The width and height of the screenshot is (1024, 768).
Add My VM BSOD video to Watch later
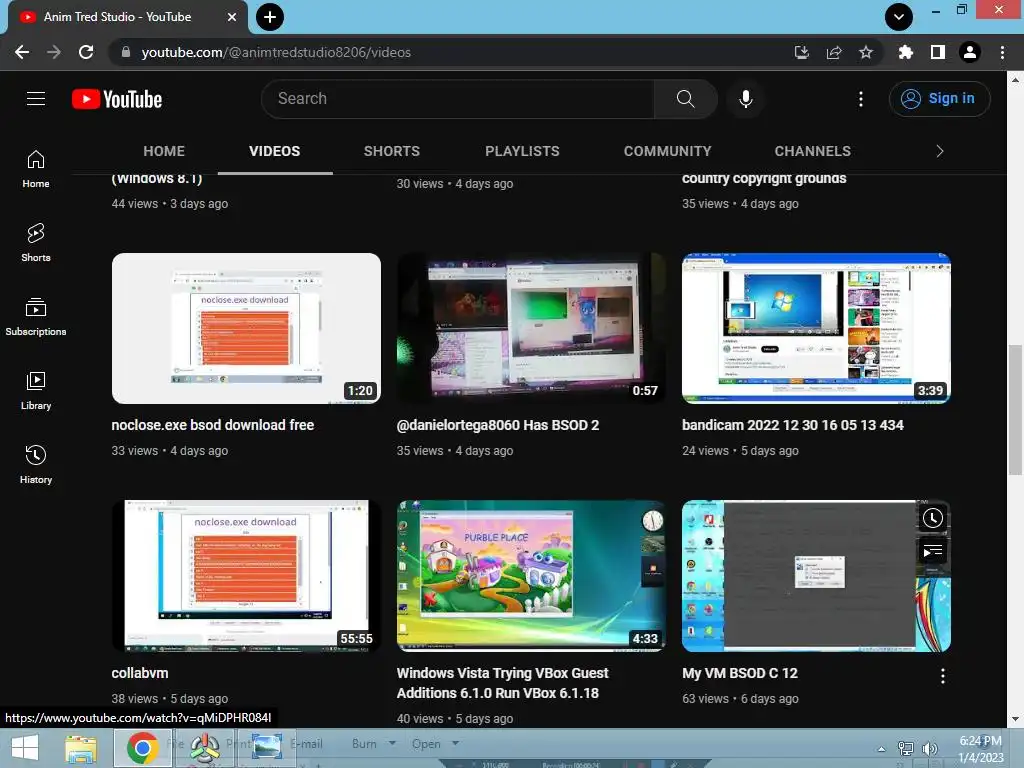point(933,518)
